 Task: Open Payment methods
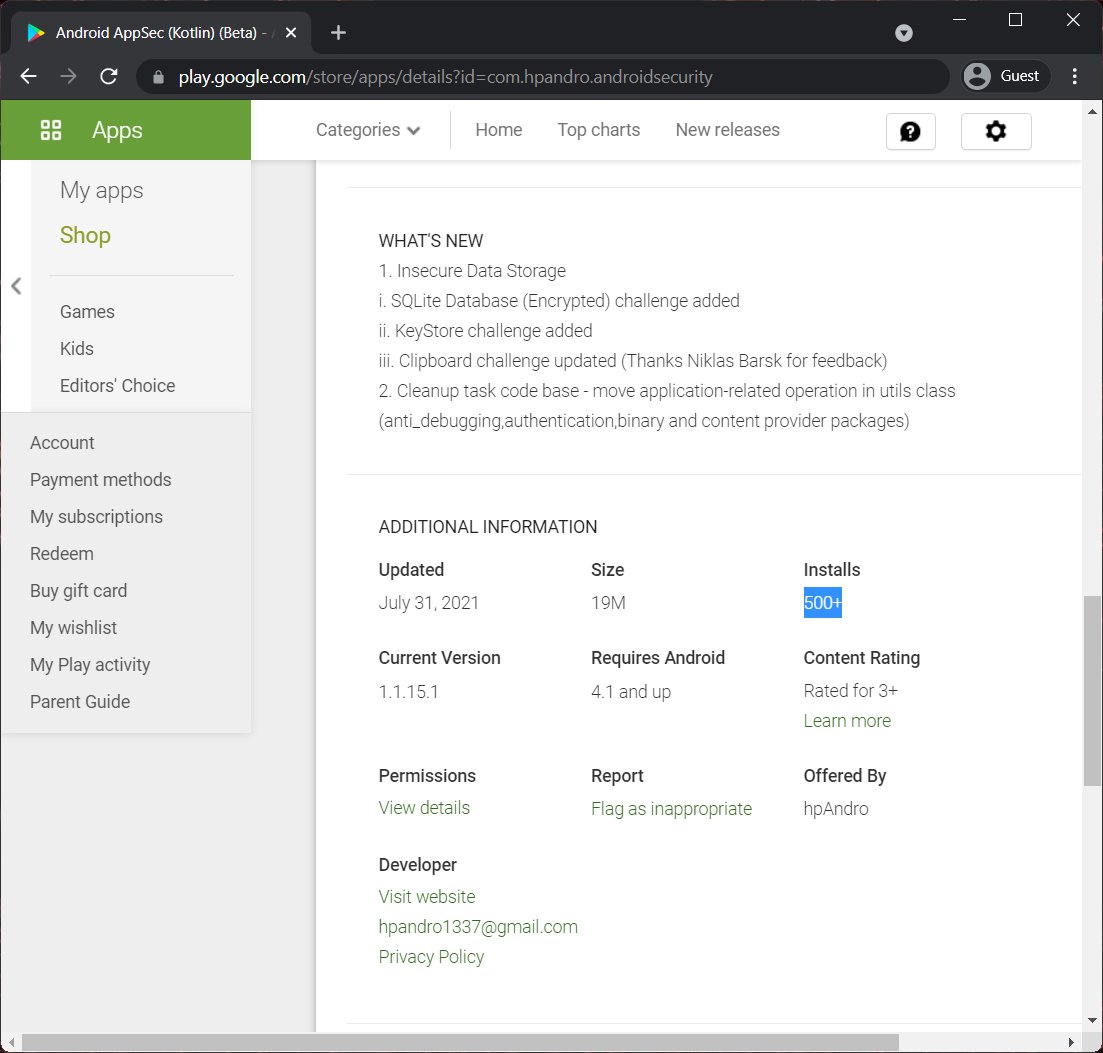point(101,480)
